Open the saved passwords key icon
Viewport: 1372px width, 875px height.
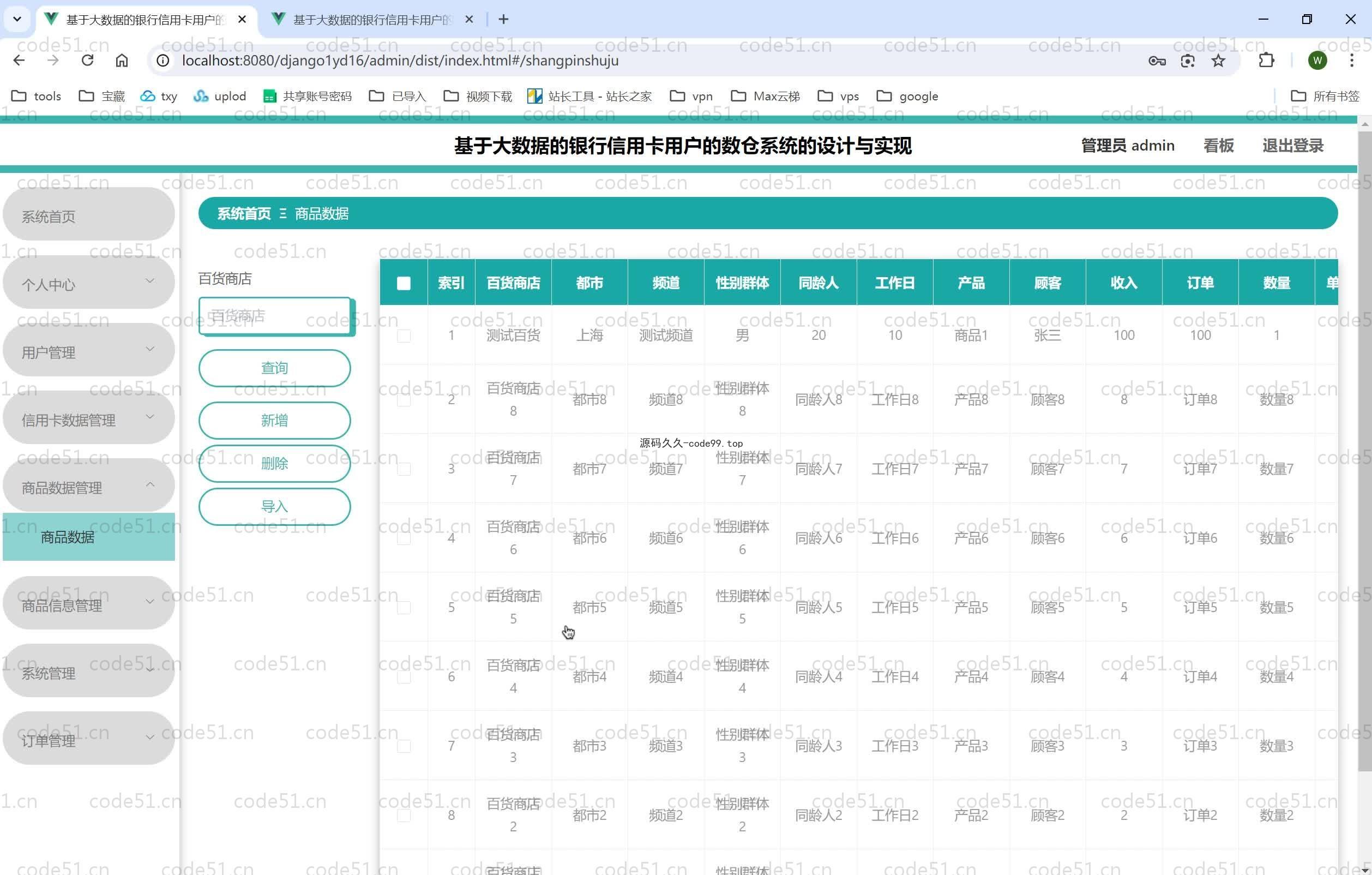pyautogui.click(x=1157, y=61)
